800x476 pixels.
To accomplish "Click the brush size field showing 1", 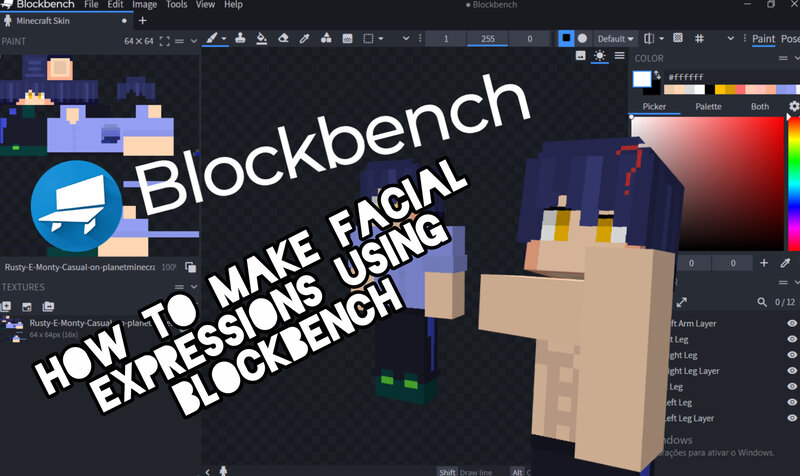I will (x=445, y=39).
